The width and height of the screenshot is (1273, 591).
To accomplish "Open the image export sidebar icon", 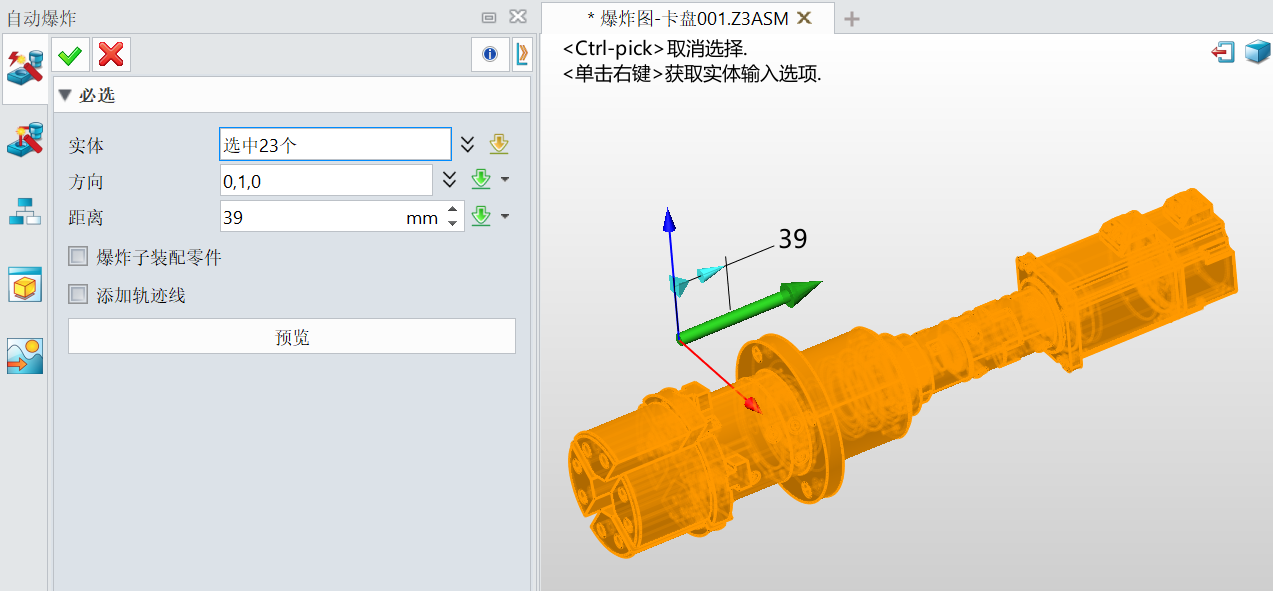I will click(x=25, y=356).
